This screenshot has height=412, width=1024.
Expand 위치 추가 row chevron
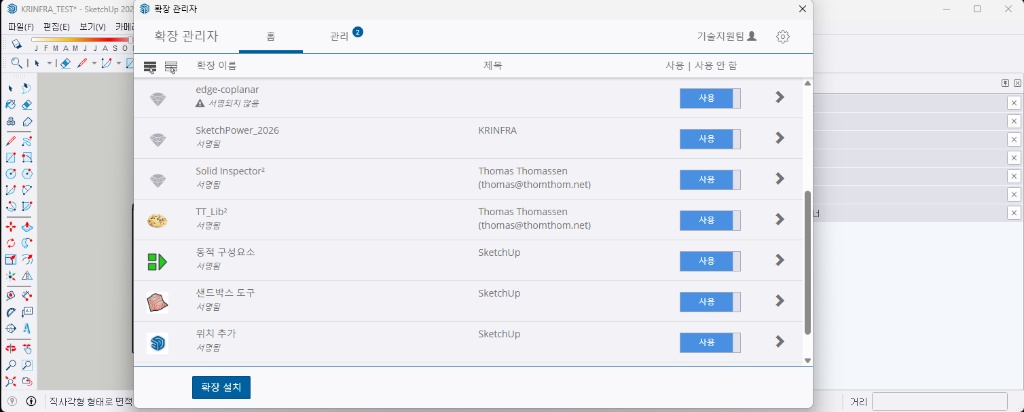(779, 341)
